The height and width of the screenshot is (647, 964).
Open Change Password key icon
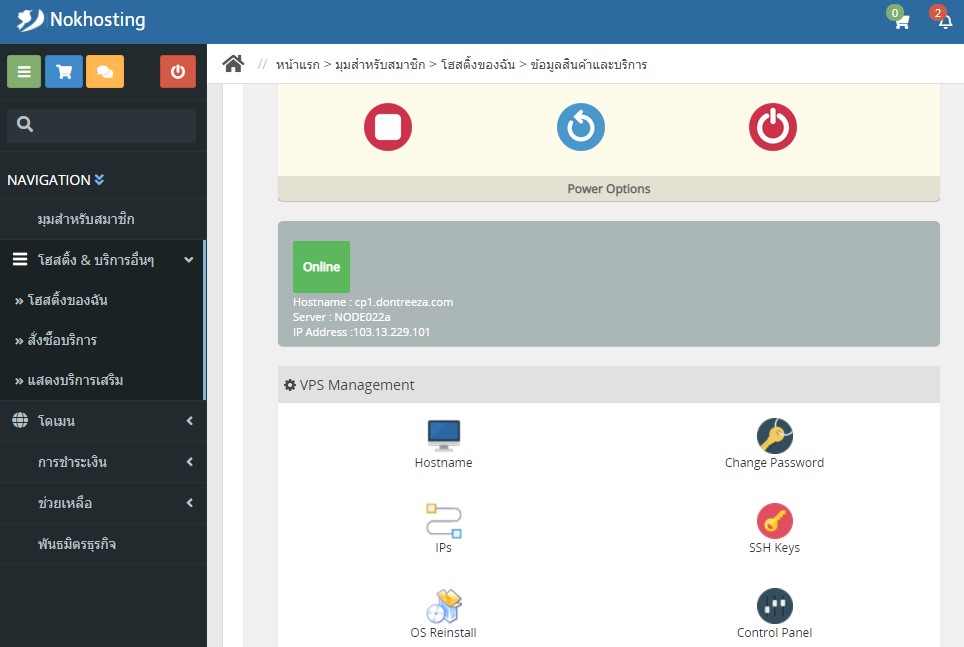tap(775, 435)
